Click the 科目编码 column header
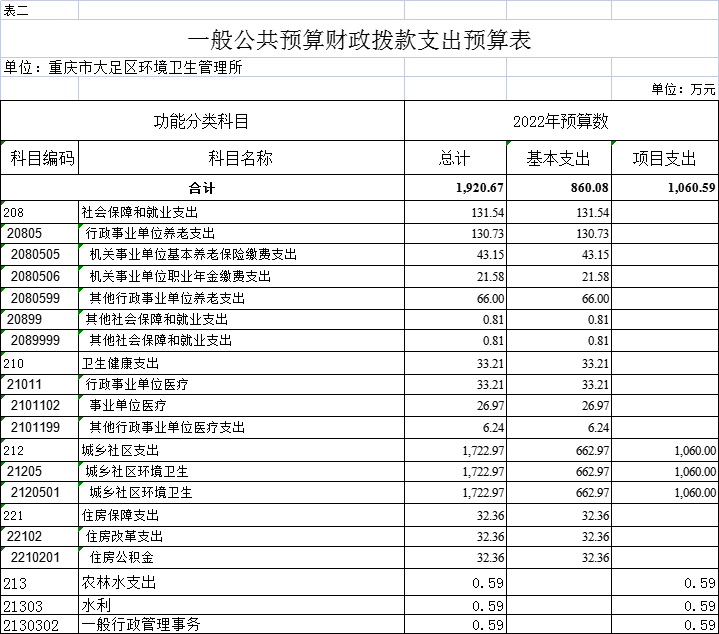The height and width of the screenshot is (634, 719). click(x=39, y=158)
